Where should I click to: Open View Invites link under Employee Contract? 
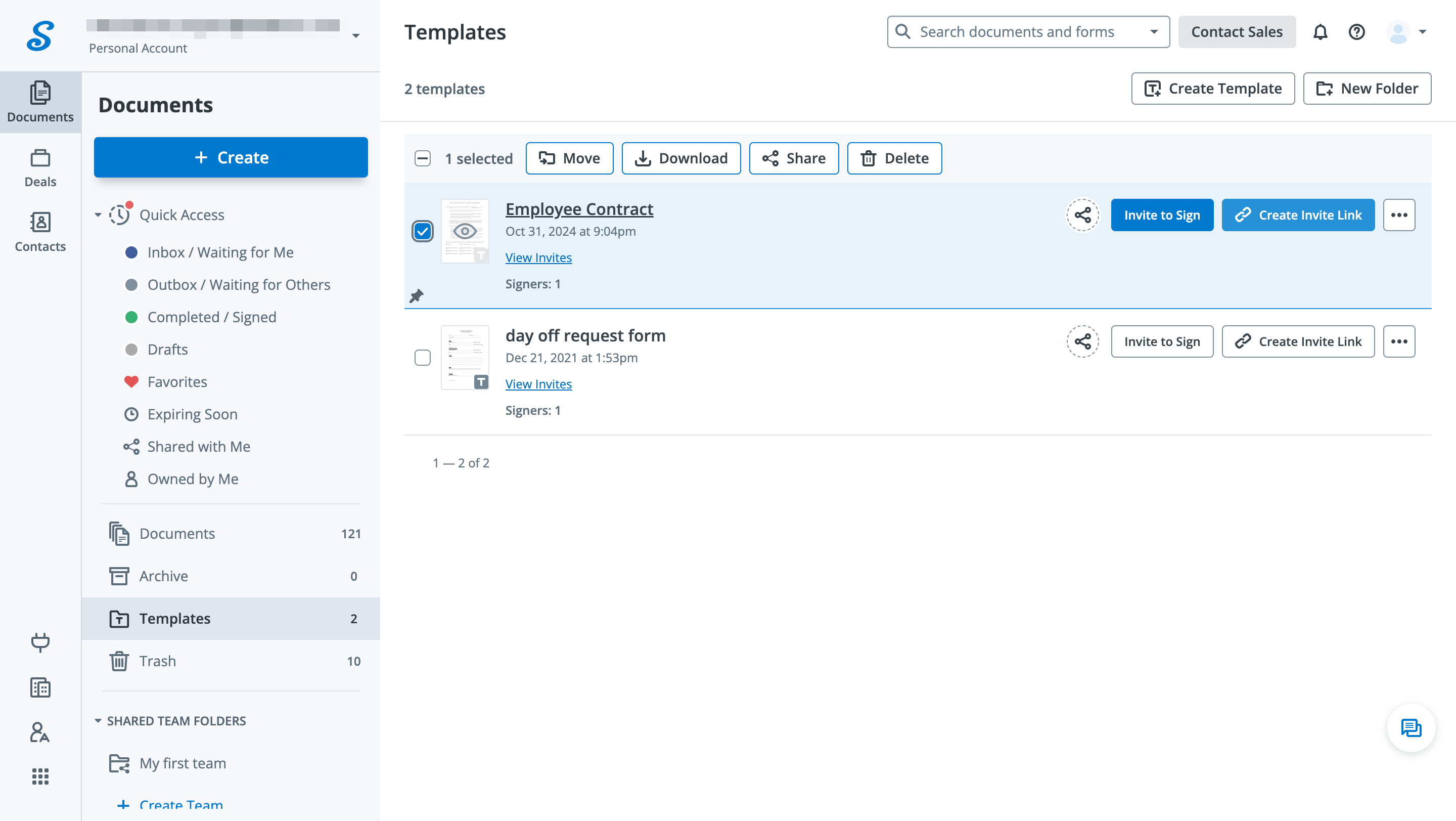[x=538, y=257]
